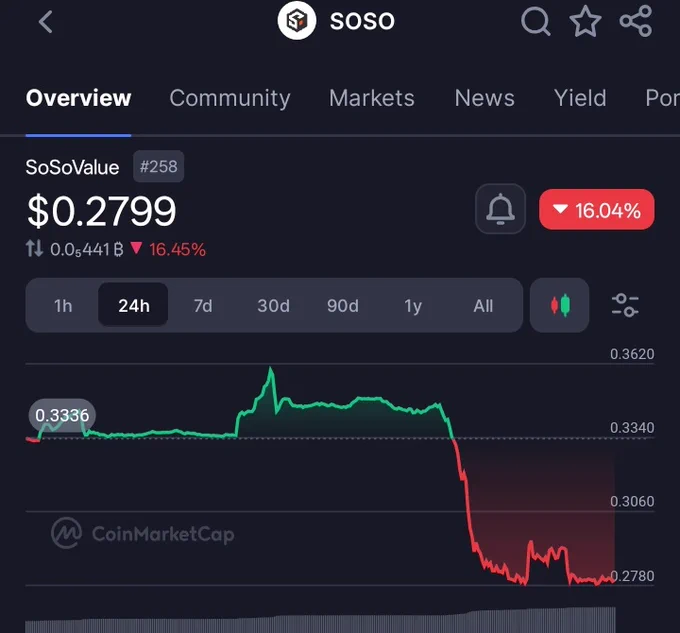Open the Yield tab

580,98
